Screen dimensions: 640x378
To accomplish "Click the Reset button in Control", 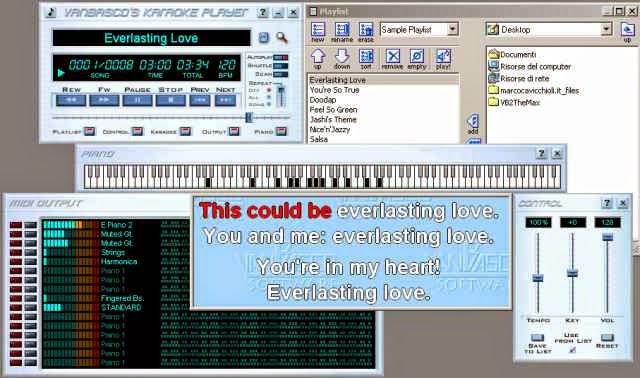I will coord(607,337).
